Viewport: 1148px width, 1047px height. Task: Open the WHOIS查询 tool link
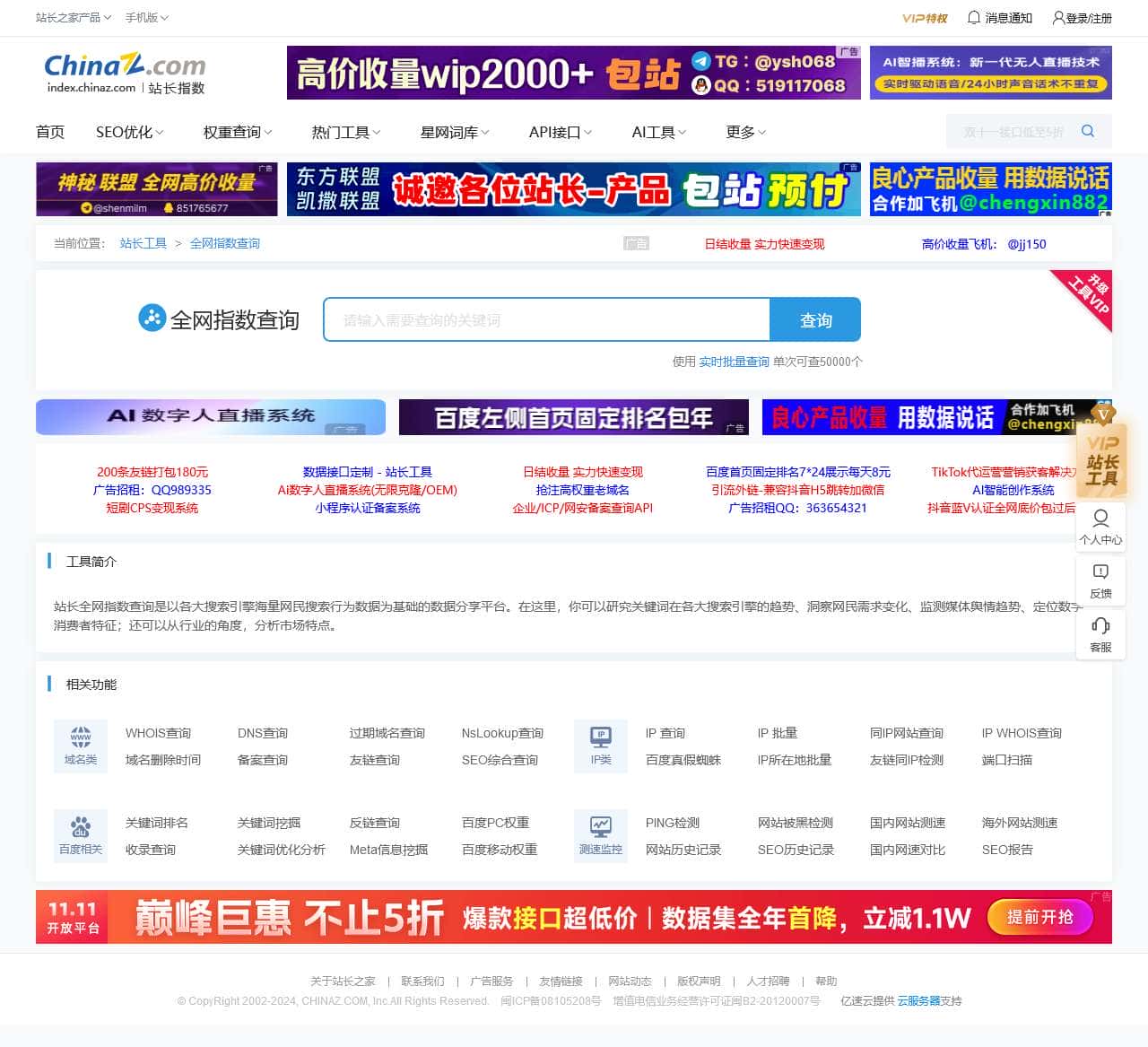pos(159,733)
